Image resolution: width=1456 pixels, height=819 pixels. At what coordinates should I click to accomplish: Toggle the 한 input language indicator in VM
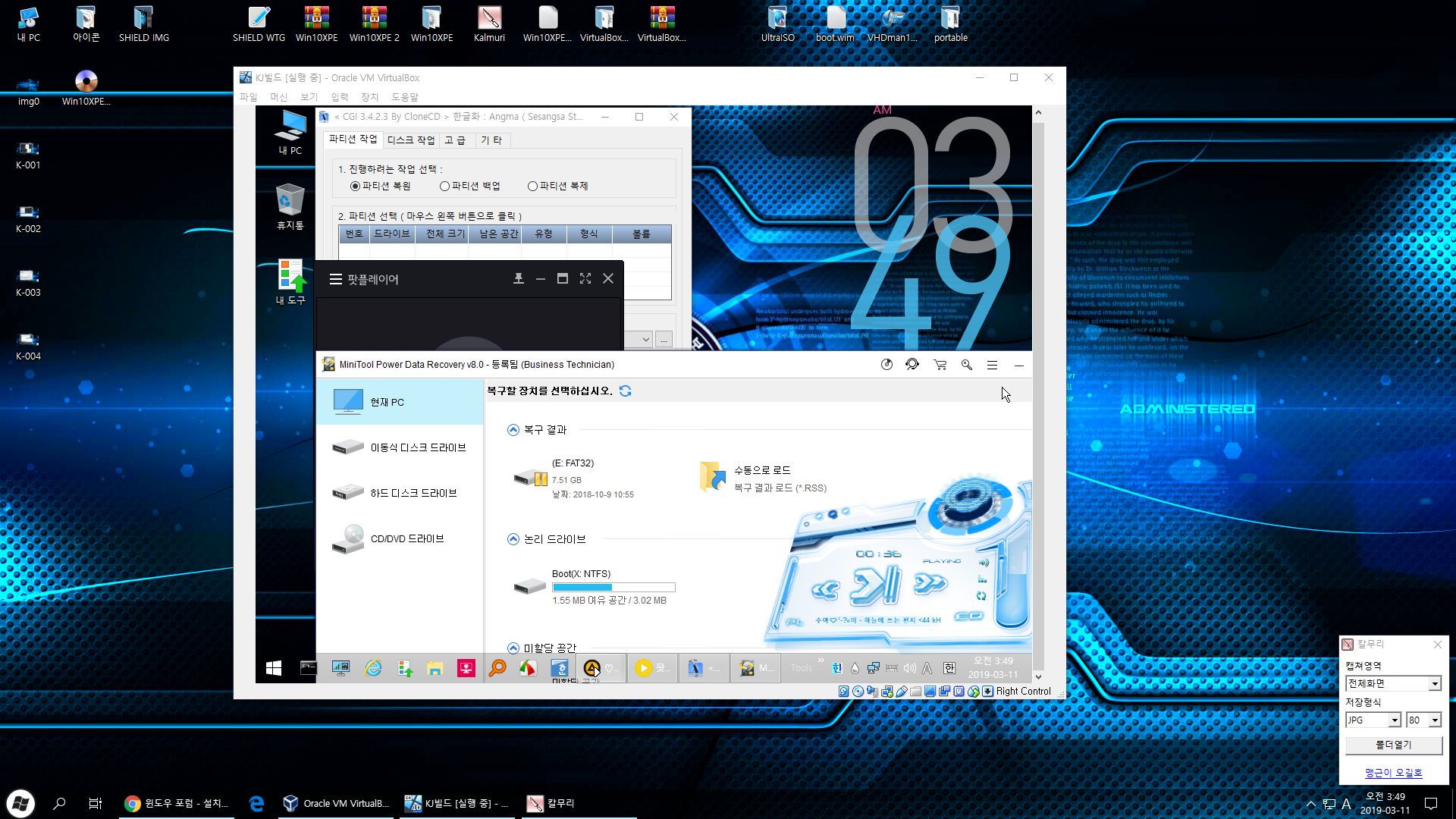coord(949,668)
